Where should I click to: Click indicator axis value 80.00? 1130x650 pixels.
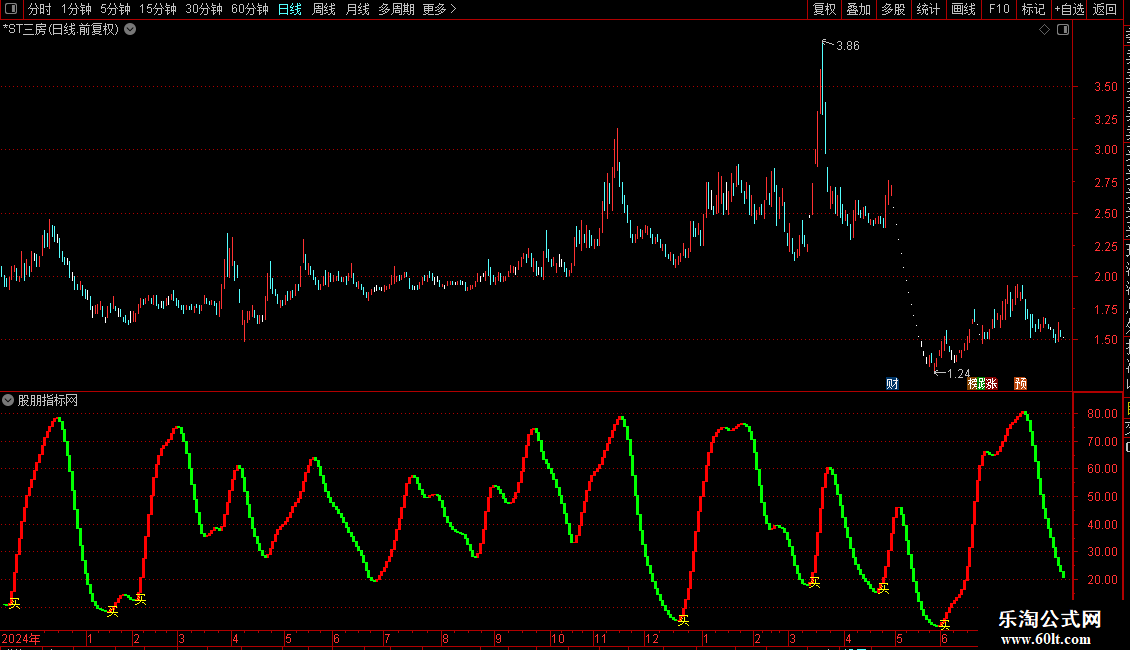(x=1103, y=414)
